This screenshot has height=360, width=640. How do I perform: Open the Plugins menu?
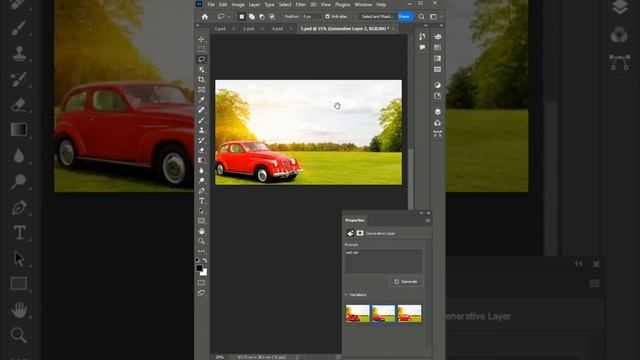(342, 4)
